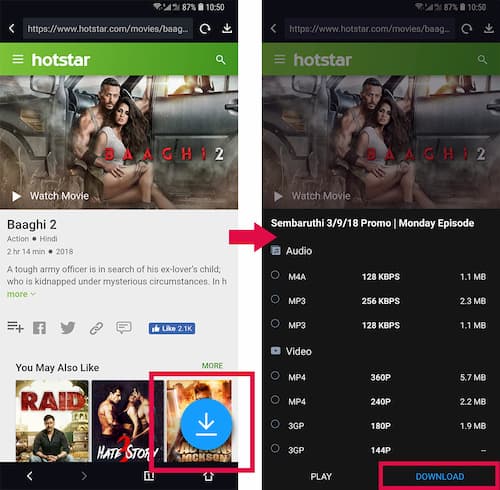Add Baaghi 2 to watchlist icon

15,327
